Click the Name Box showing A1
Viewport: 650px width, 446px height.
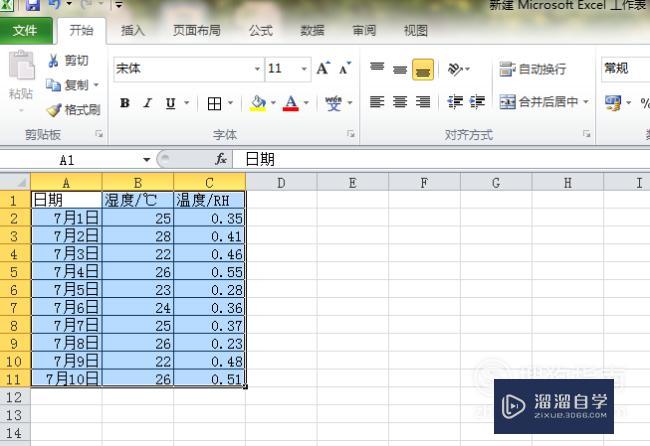tap(70, 160)
